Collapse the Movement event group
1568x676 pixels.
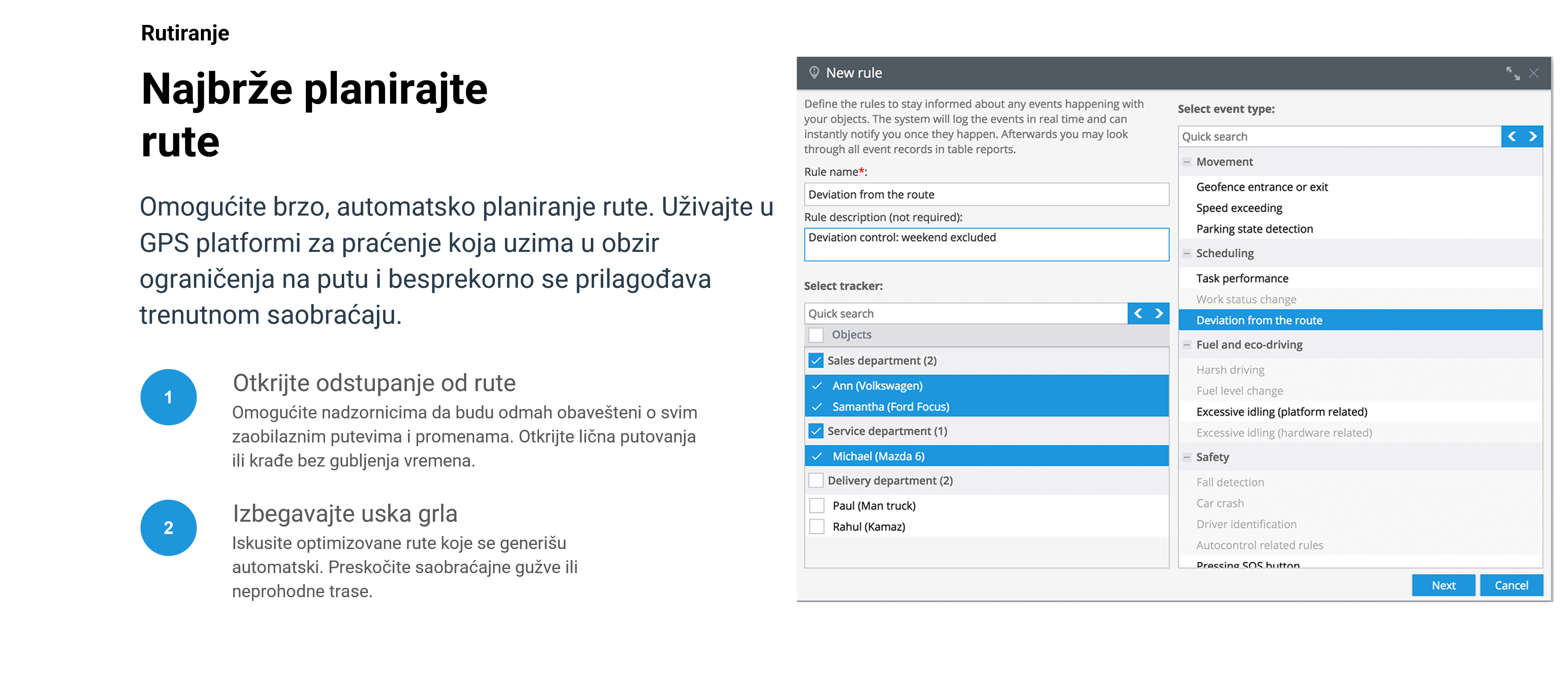[1186, 162]
